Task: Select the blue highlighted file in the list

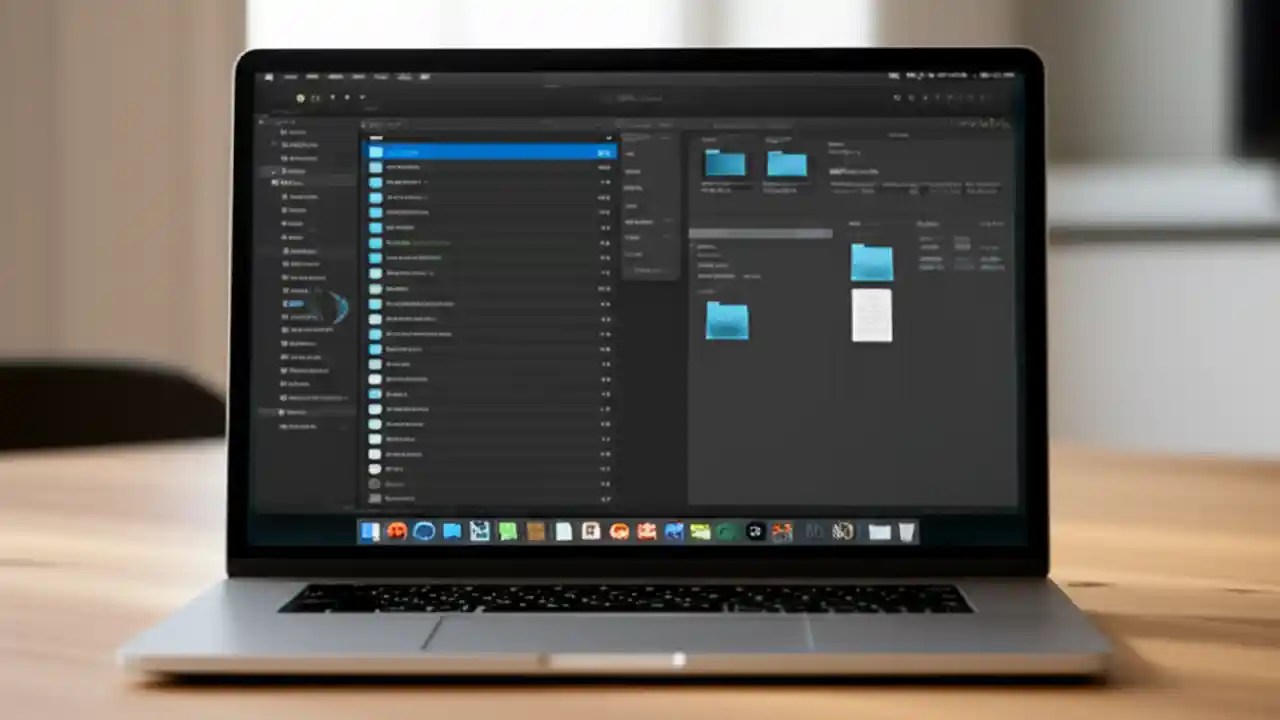Action: 490,152
